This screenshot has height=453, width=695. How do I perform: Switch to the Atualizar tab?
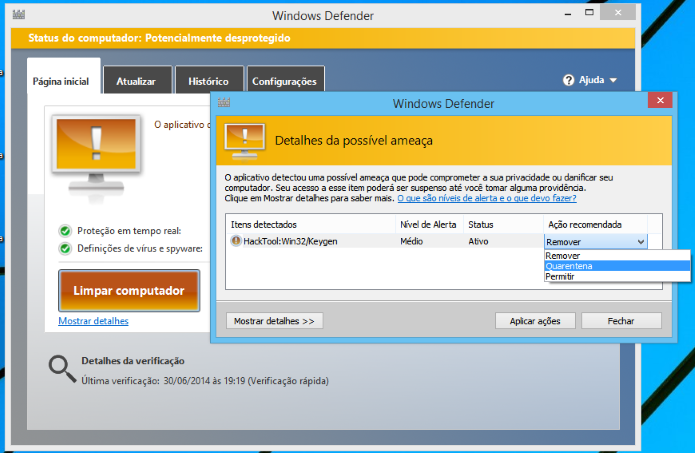tap(137, 80)
